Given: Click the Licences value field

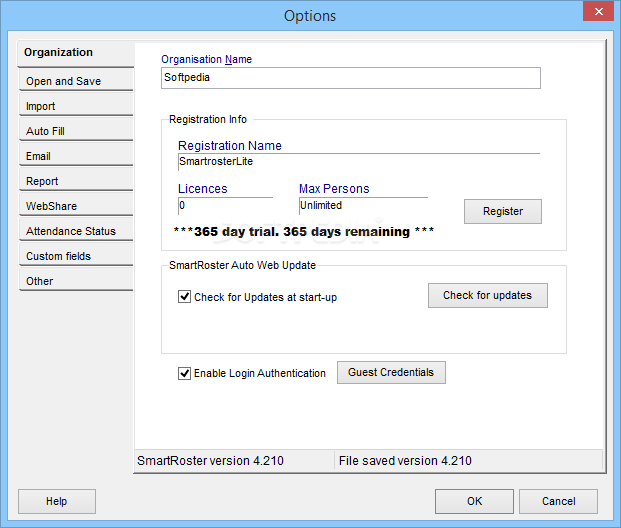Looking at the screenshot, I should [225, 206].
